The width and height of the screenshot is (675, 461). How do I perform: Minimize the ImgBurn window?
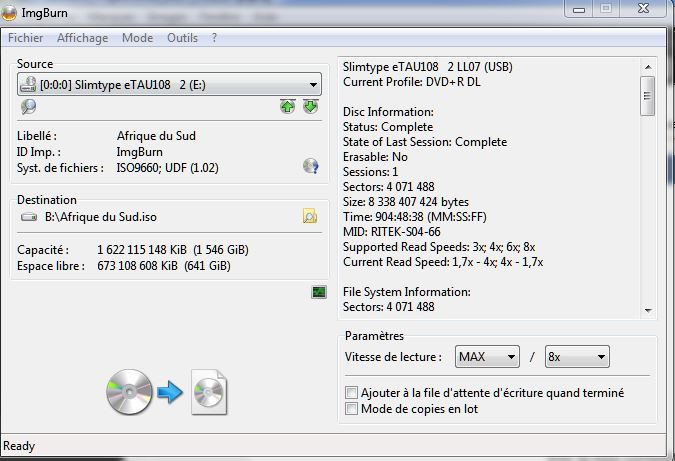(579, 9)
